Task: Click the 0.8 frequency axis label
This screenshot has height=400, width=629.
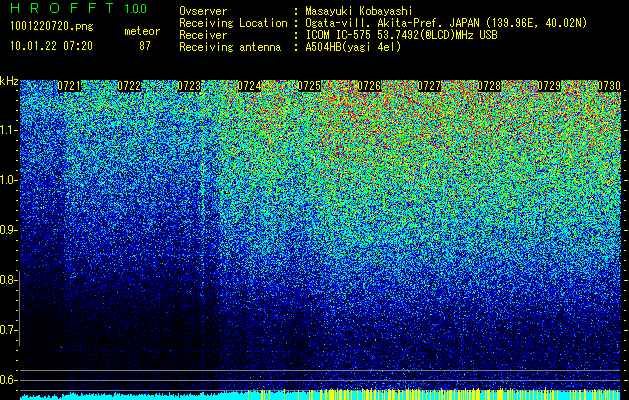Action: (8, 280)
